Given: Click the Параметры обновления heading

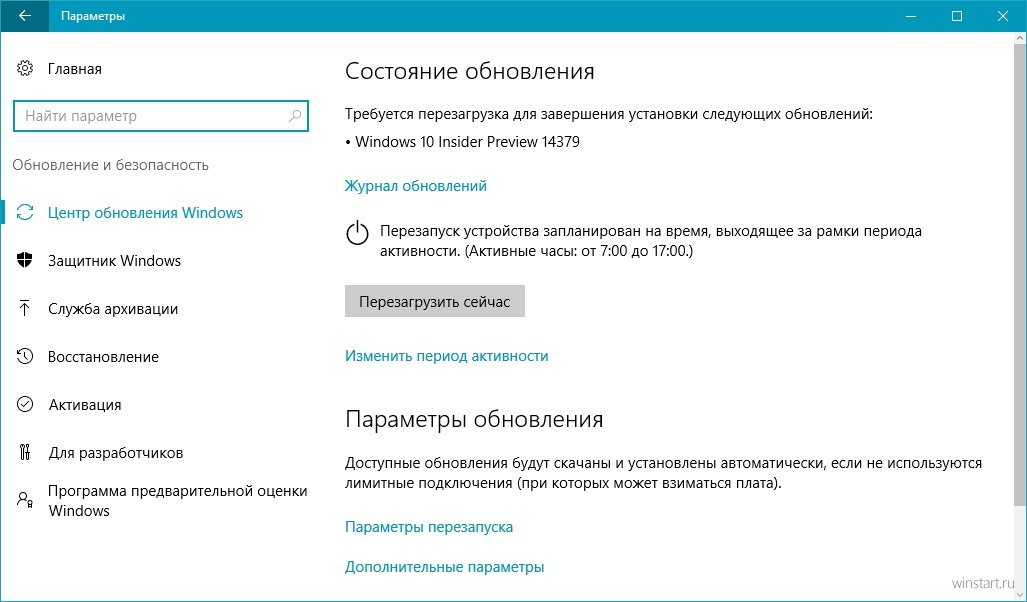Looking at the screenshot, I should pos(474,419).
